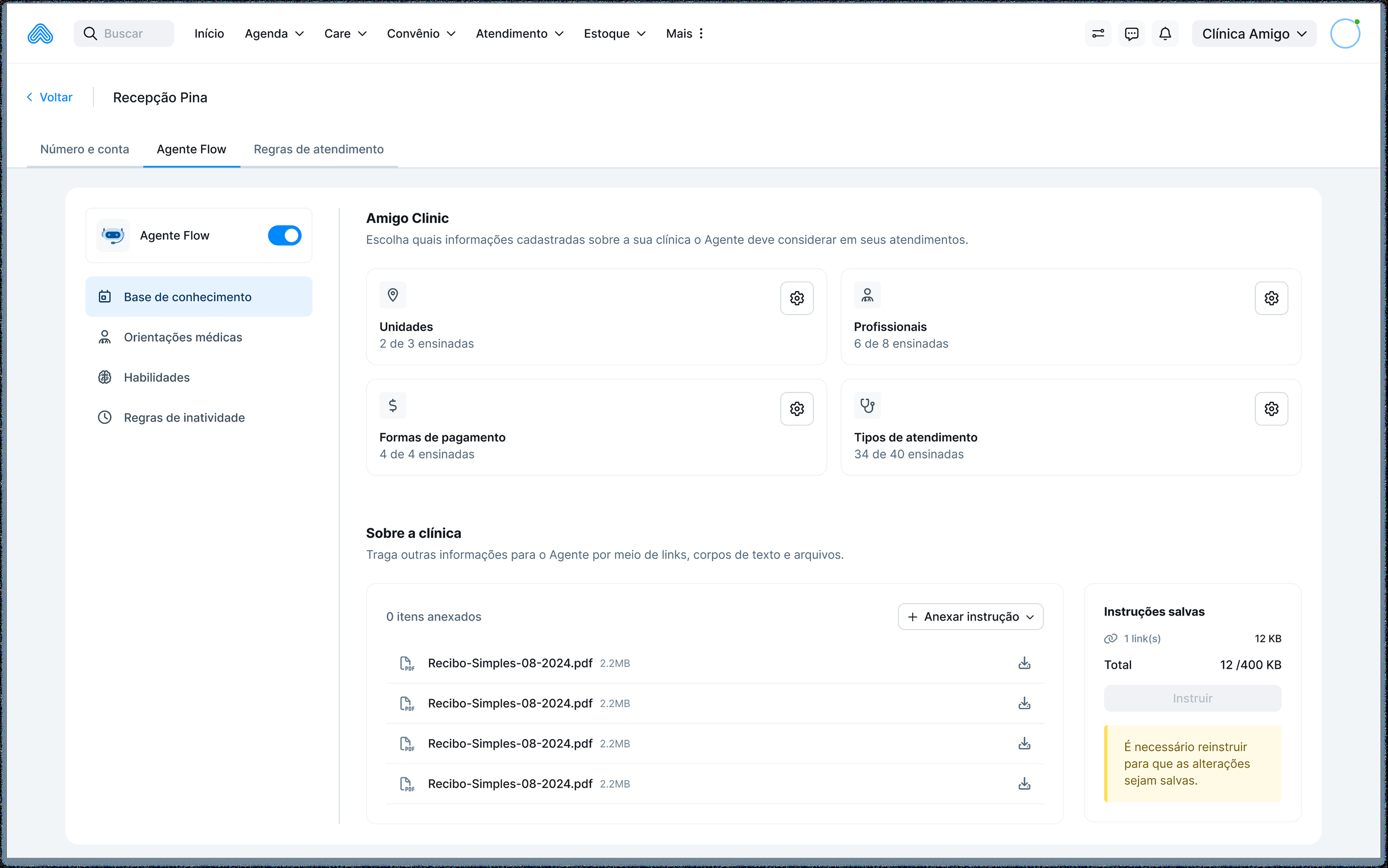Open Orientações médicas in sidebar
Viewport: 1388px width, 868px height.
tap(199, 337)
